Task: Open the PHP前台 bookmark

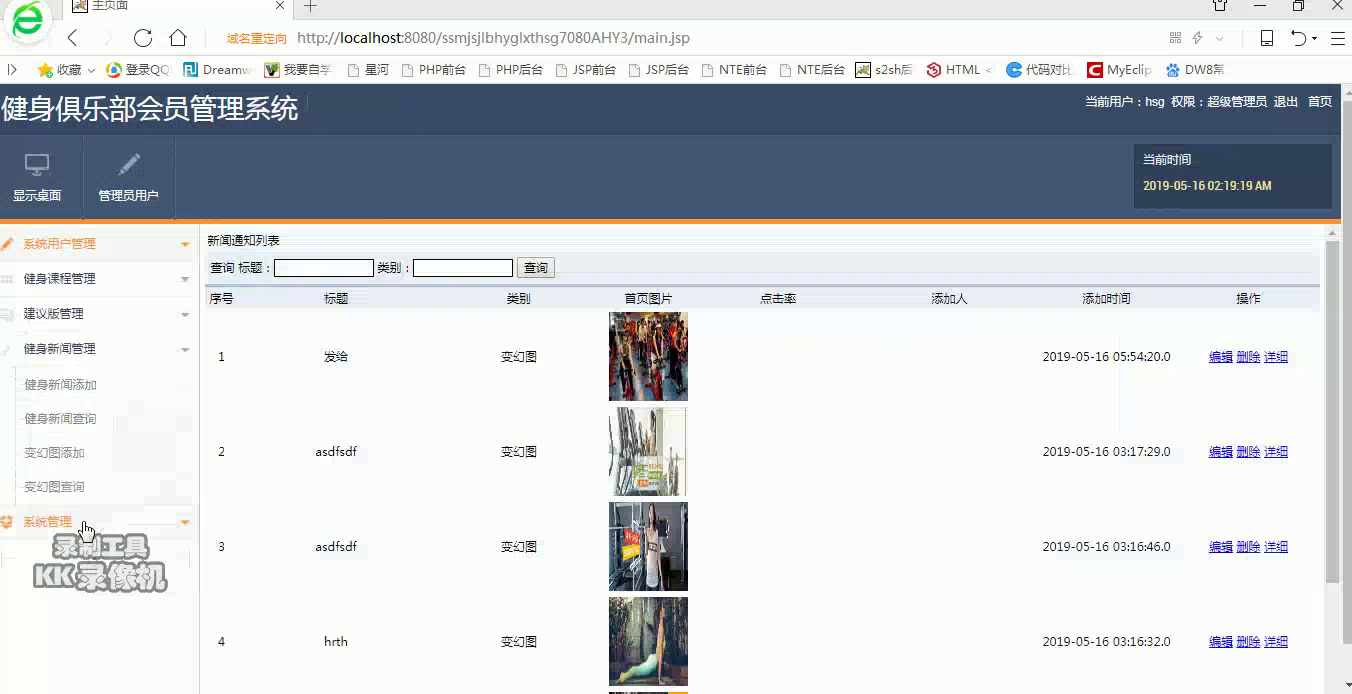Action: point(432,70)
